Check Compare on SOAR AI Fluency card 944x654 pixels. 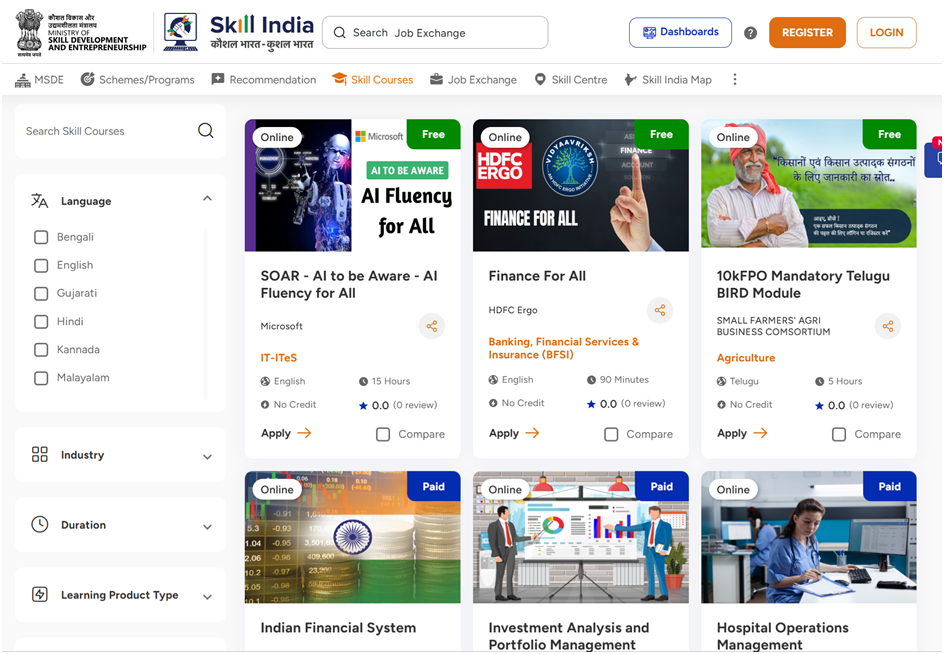pos(383,434)
